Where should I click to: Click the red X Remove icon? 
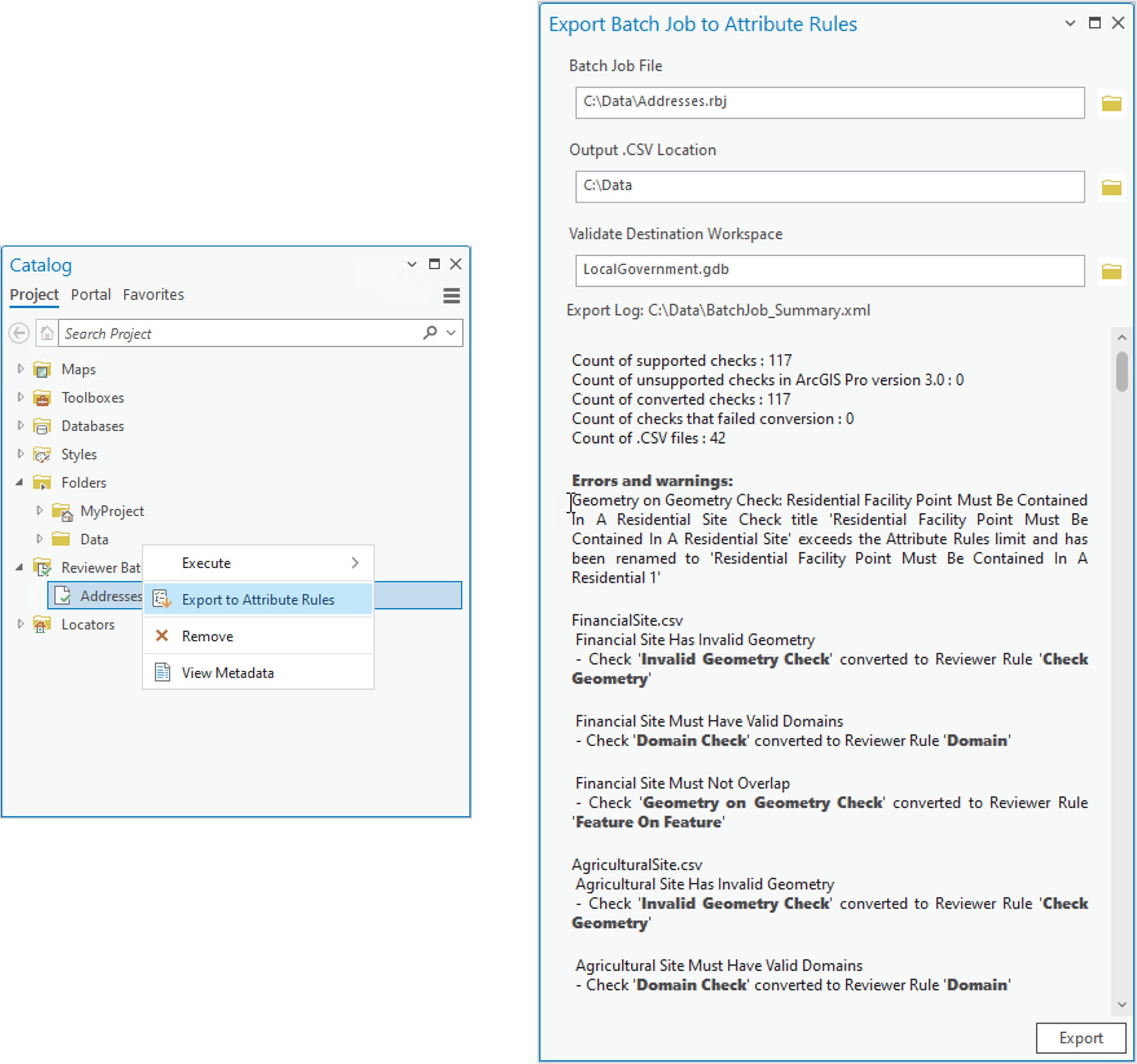162,636
